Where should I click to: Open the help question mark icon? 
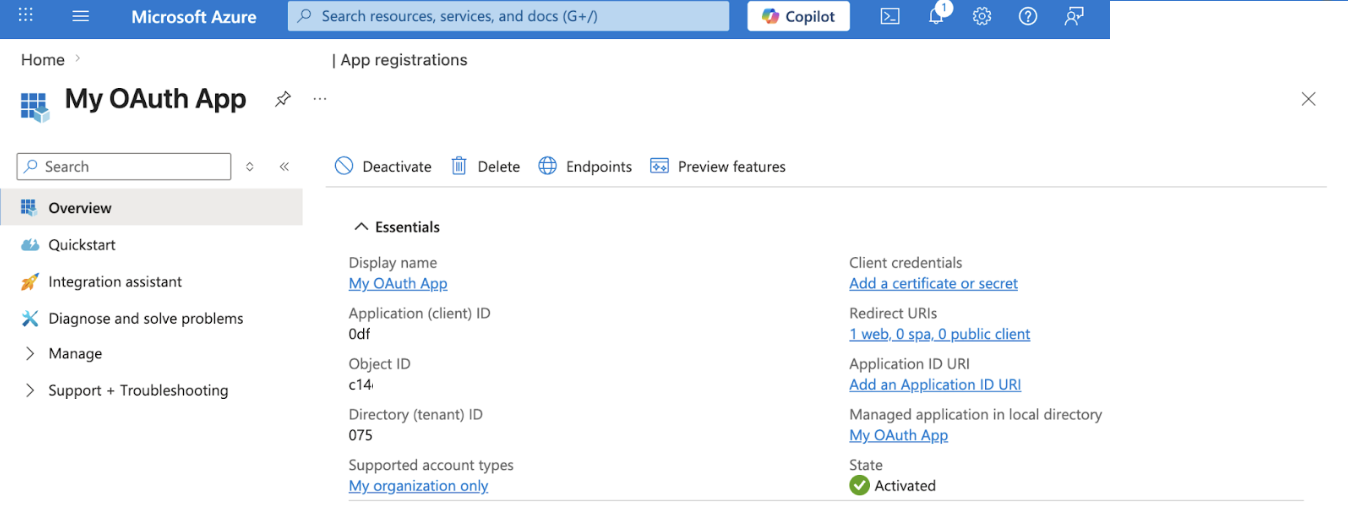pyautogui.click(x=1028, y=16)
